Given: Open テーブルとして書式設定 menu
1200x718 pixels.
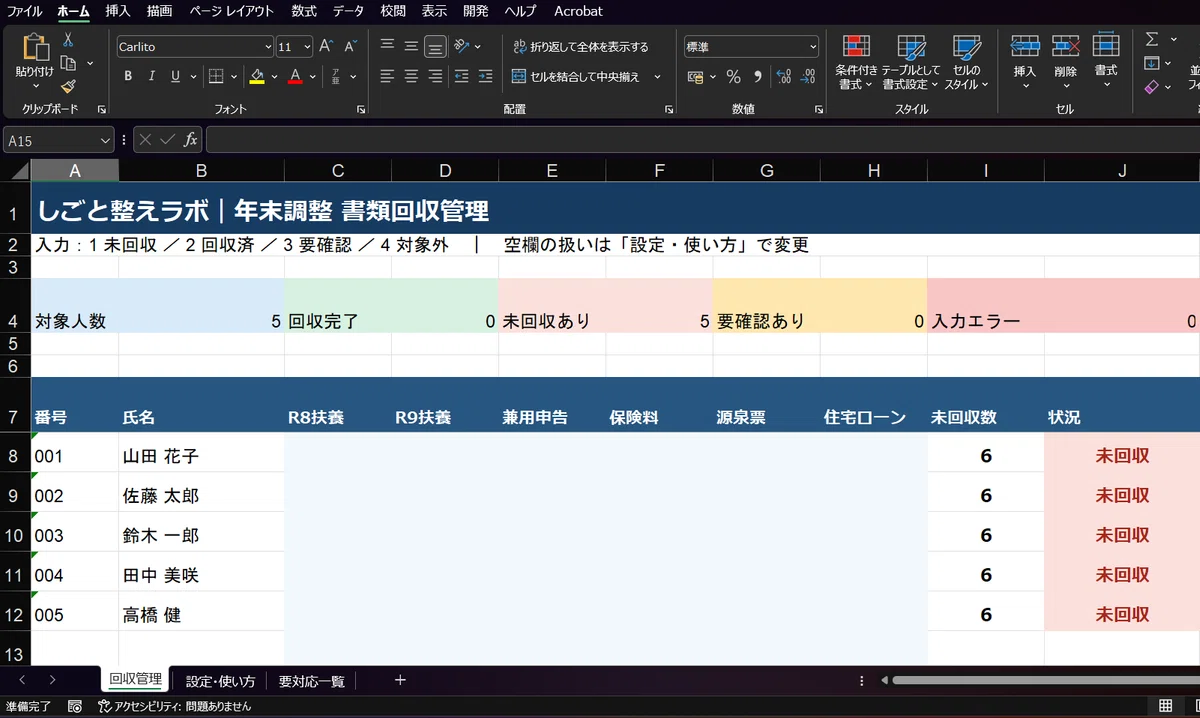Looking at the screenshot, I should pyautogui.click(x=911, y=63).
